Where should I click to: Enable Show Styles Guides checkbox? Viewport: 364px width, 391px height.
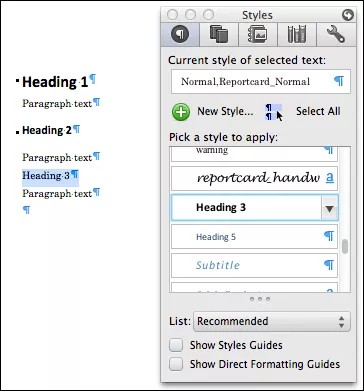pos(176,345)
